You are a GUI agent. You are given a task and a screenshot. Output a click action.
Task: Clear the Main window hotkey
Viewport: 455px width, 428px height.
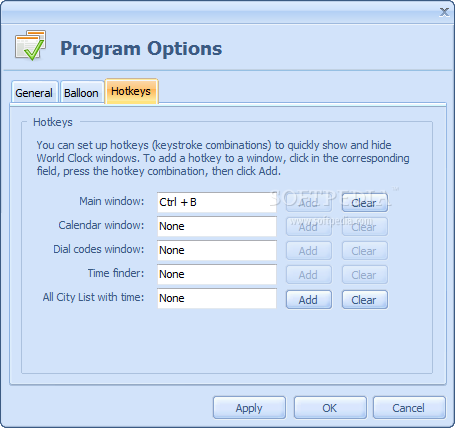(365, 203)
